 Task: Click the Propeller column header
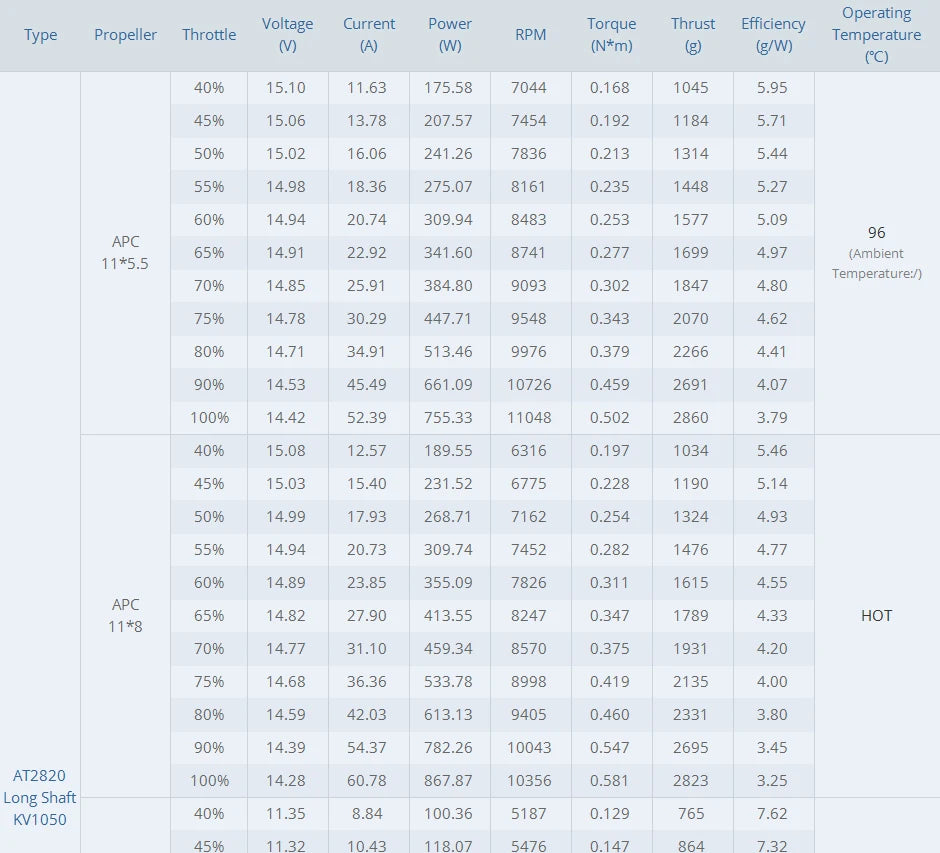(x=126, y=35)
